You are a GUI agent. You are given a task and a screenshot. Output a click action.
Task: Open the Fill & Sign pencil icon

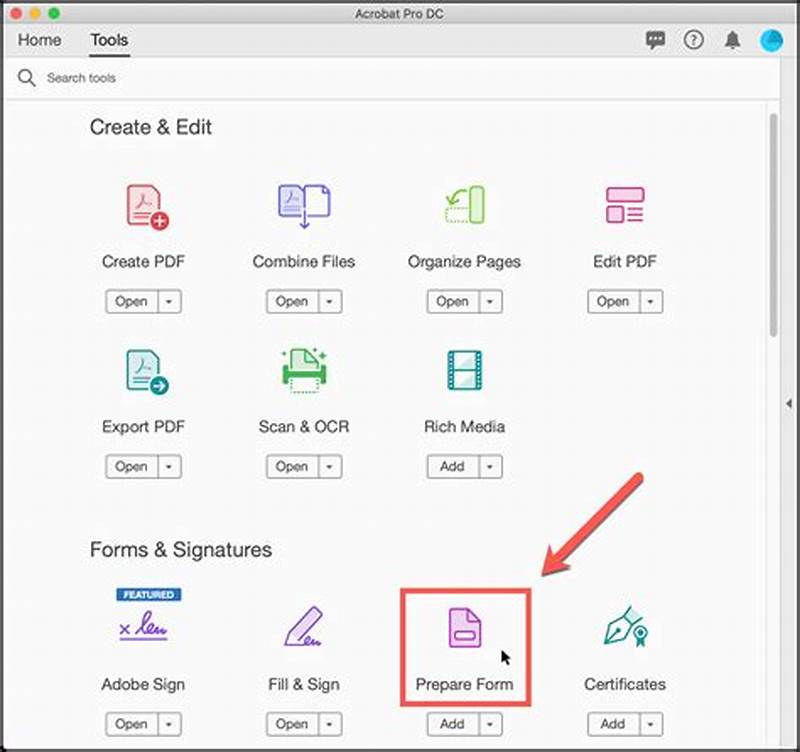[x=303, y=627]
